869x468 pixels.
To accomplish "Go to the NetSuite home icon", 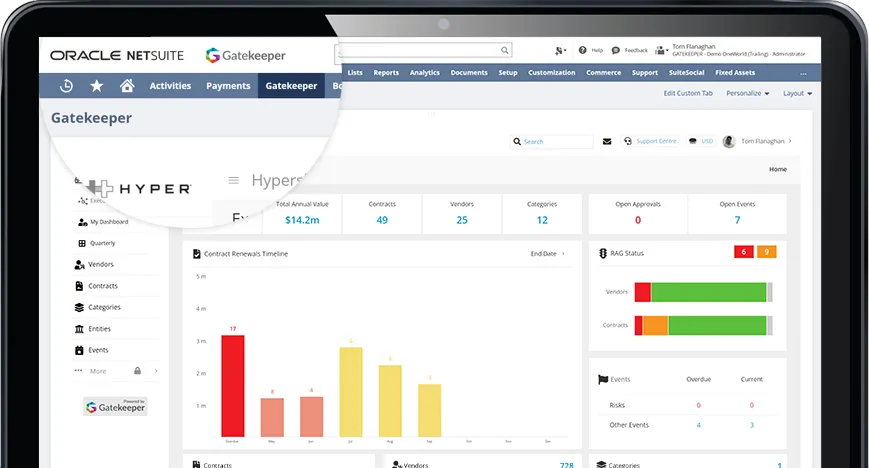I will [x=127, y=85].
